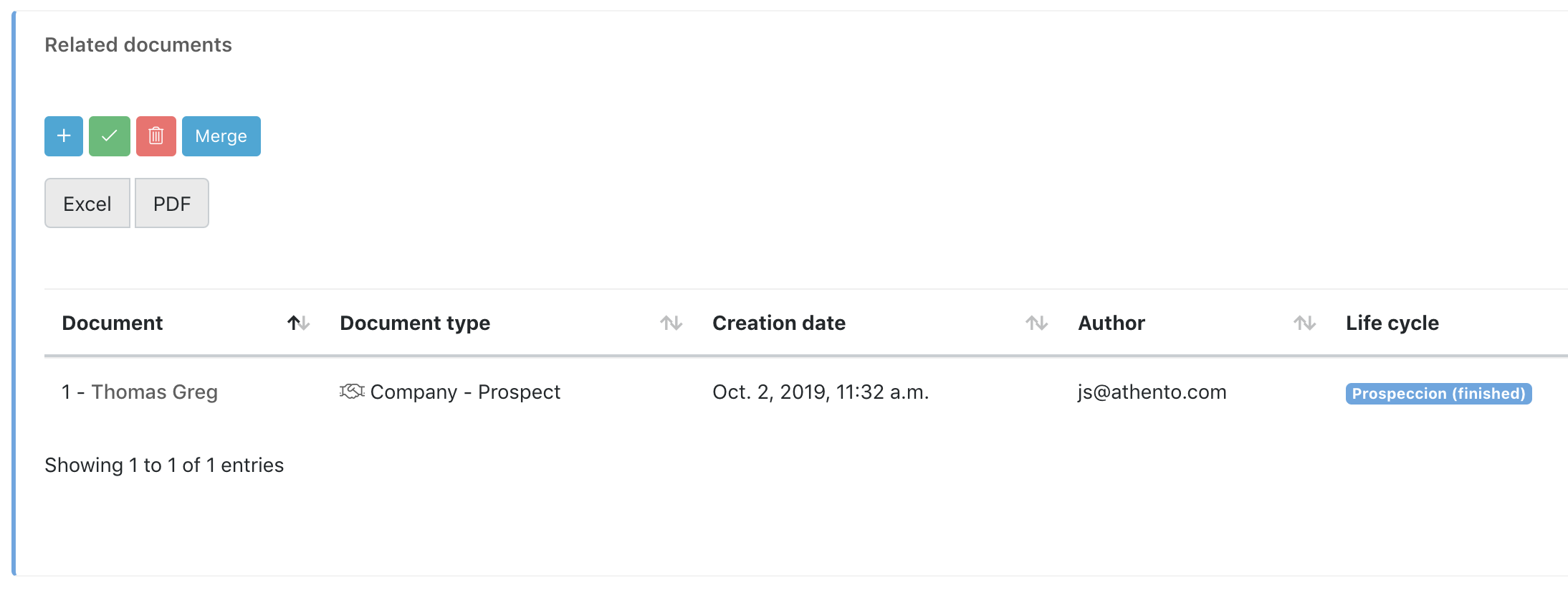1568x591 pixels.
Task: Sort by Creation date arrows icon
Action: pyautogui.click(x=1036, y=323)
